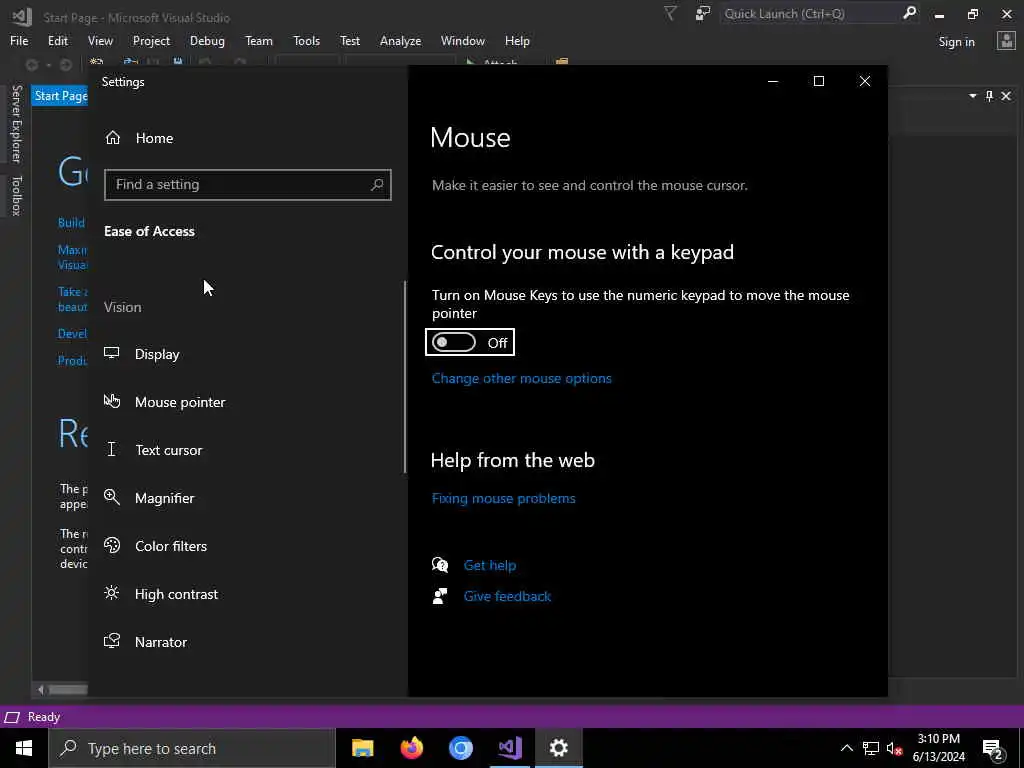The height and width of the screenshot is (768, 1024).
Task: Click the Visual Studio feedback icon
Action: coord(702,13)
